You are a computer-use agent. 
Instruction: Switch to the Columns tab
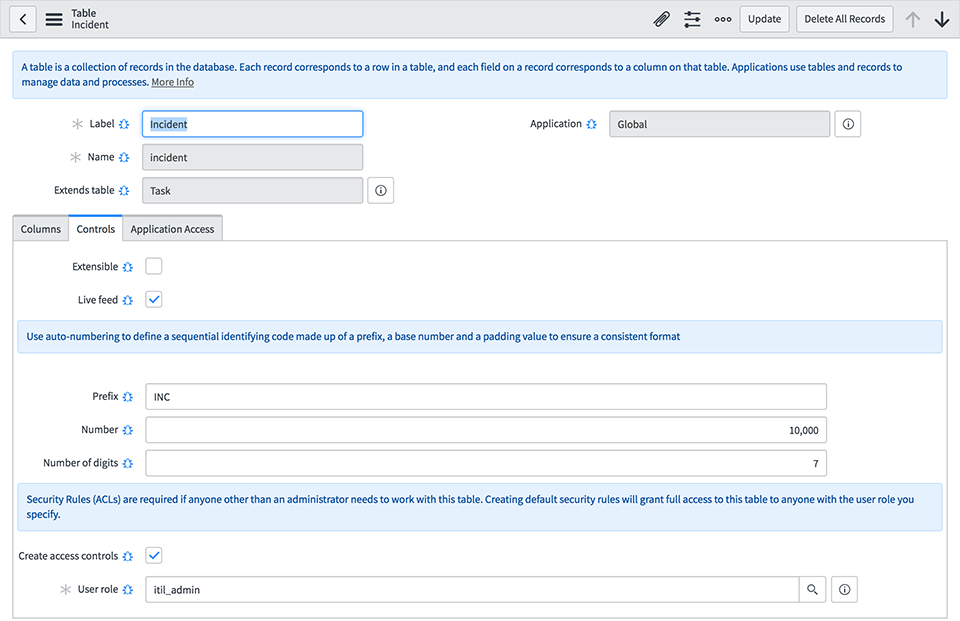click(x=41, y=229)
